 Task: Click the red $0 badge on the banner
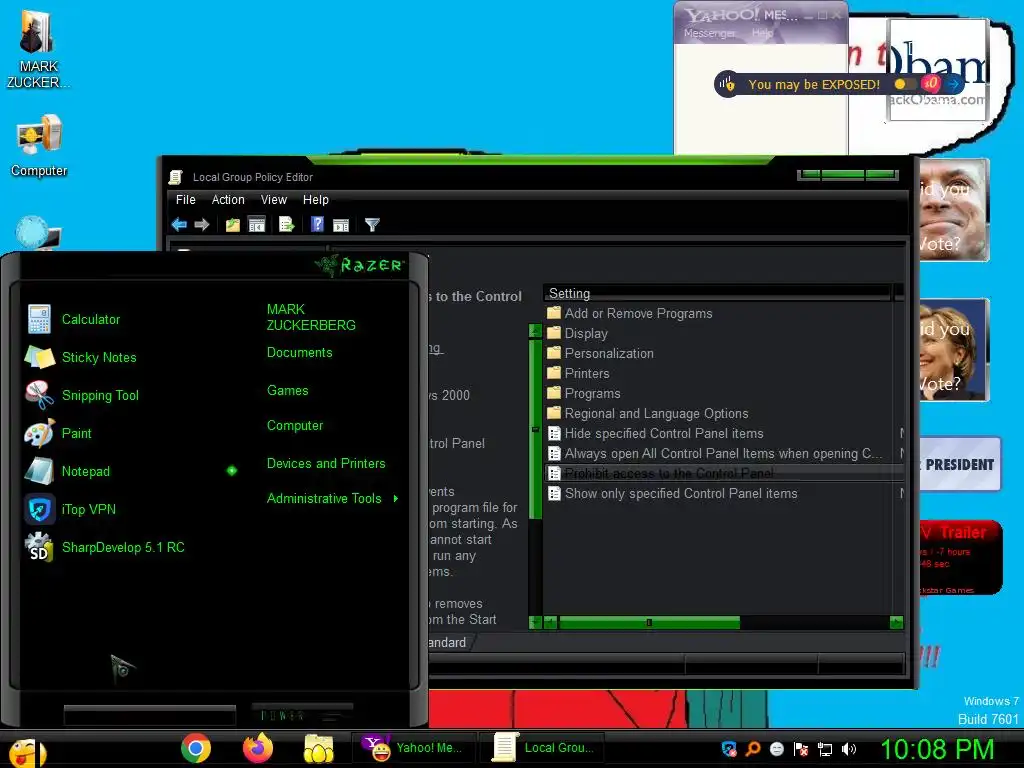[931, 84]
